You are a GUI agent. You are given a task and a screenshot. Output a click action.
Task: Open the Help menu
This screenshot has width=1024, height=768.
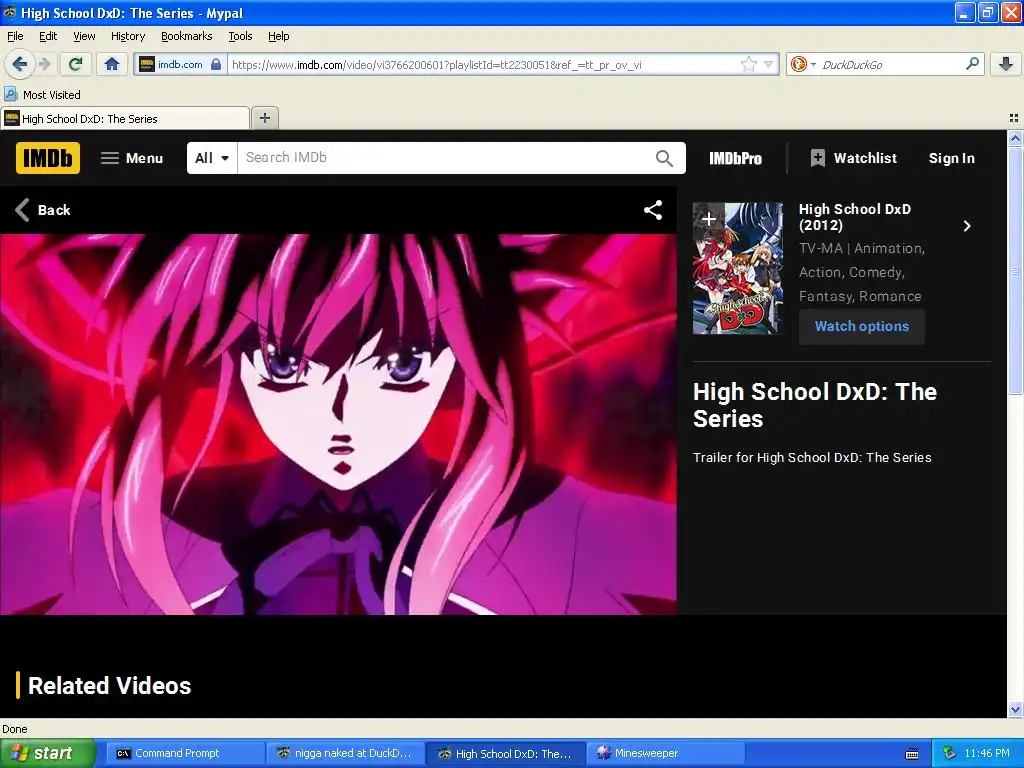tap(278, 36)
